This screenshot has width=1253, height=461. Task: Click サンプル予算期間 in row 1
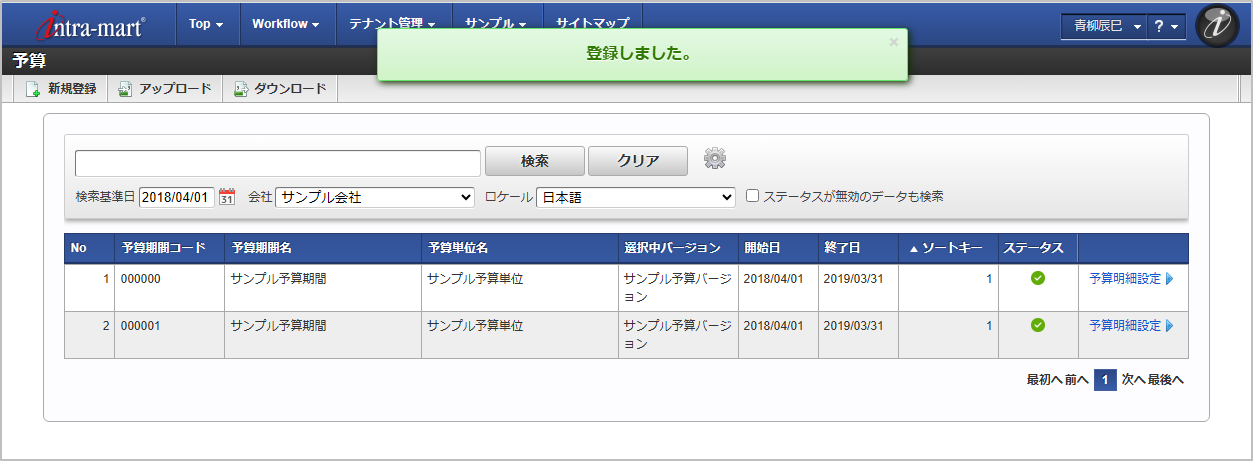(278, 279)
